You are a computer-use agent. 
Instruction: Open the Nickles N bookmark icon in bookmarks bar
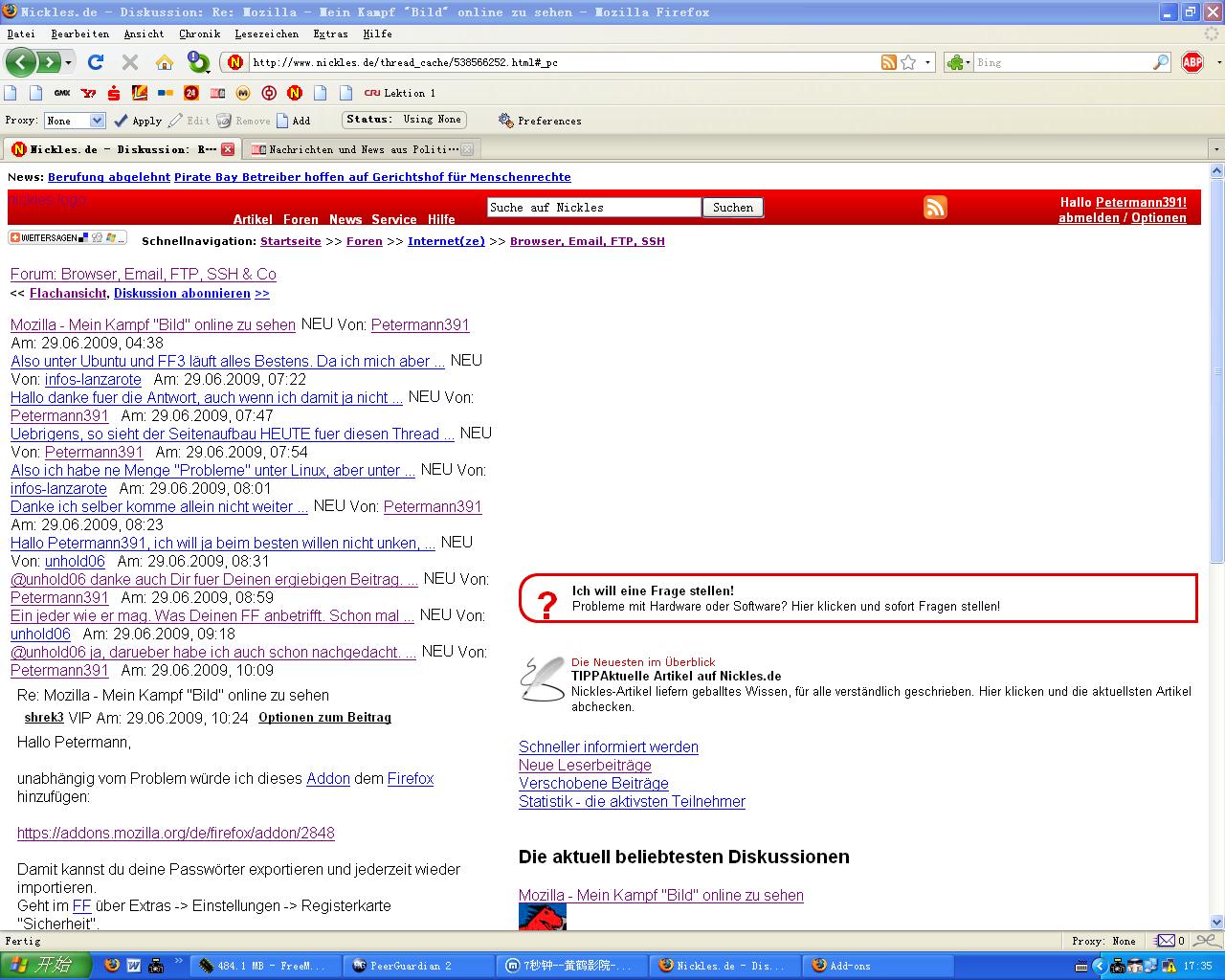coord(295,93)
